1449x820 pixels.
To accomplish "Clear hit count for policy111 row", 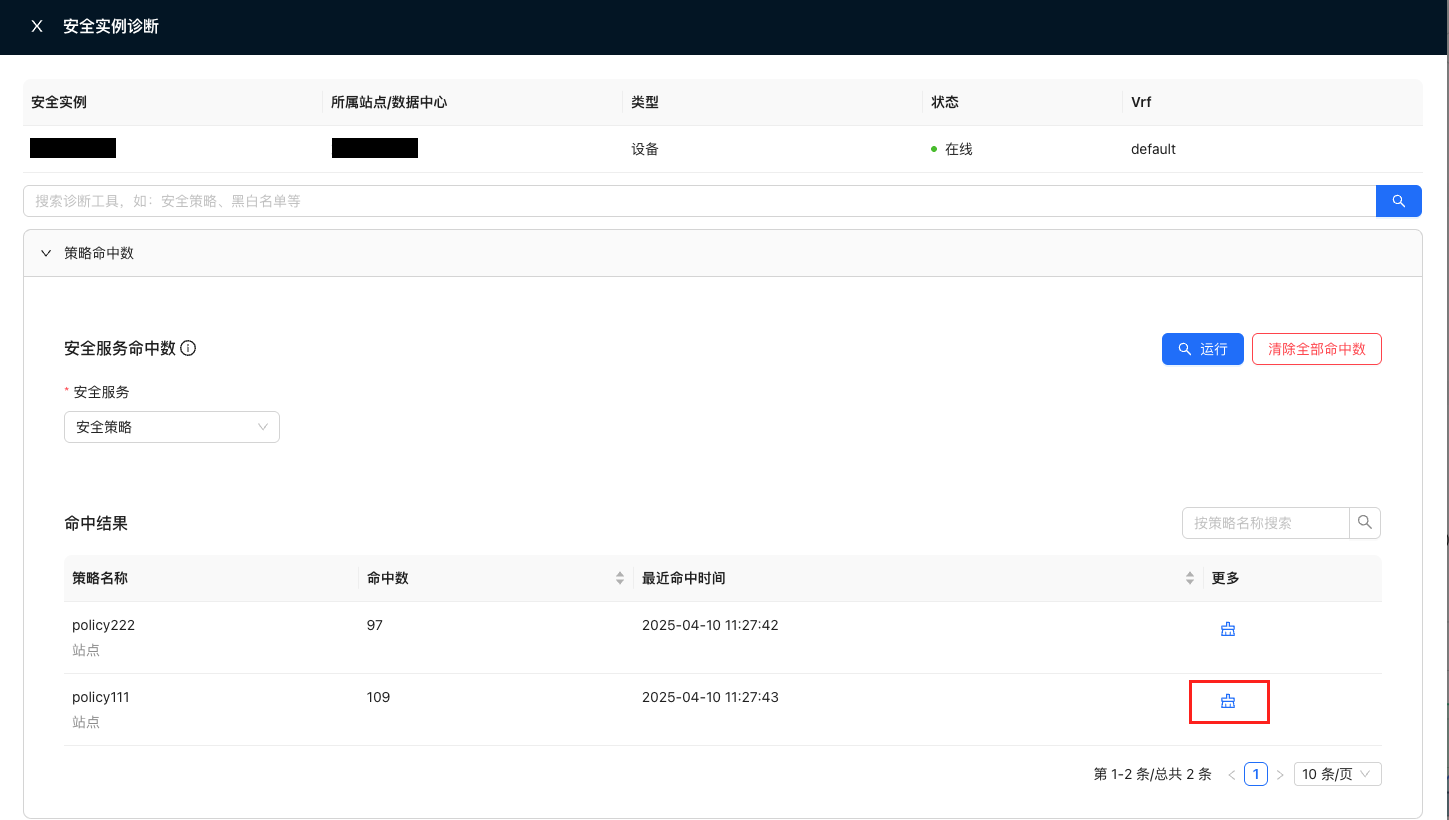I will point(1228,702).
